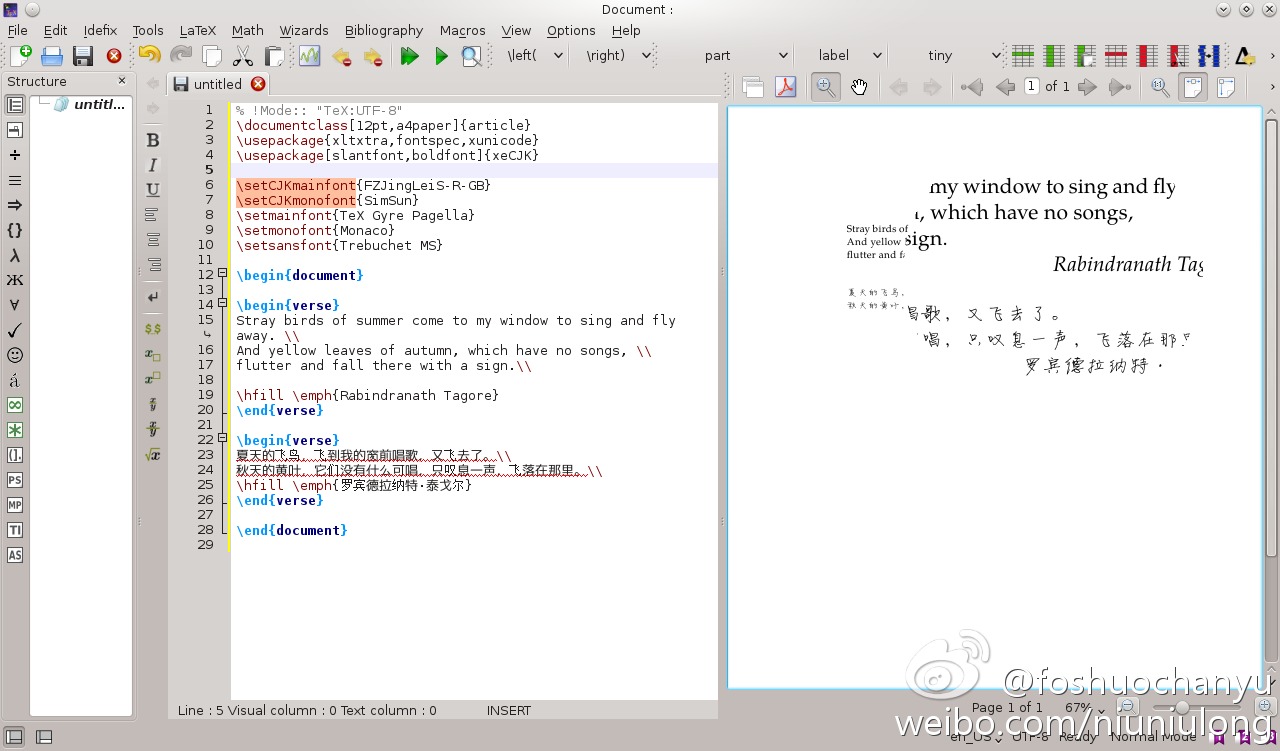Apply underline formatting from editor sidebar
1280x751 pixels.
tap(153, 190)
